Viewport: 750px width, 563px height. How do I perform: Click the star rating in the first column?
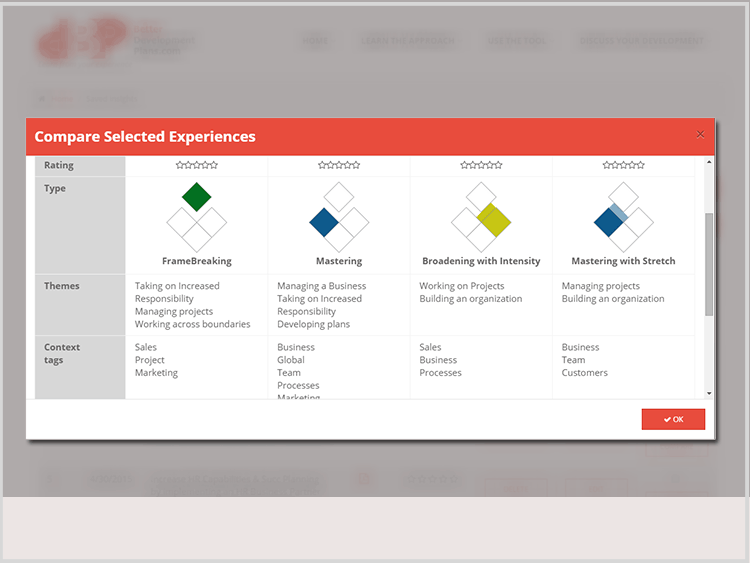(x=196, y=165)
